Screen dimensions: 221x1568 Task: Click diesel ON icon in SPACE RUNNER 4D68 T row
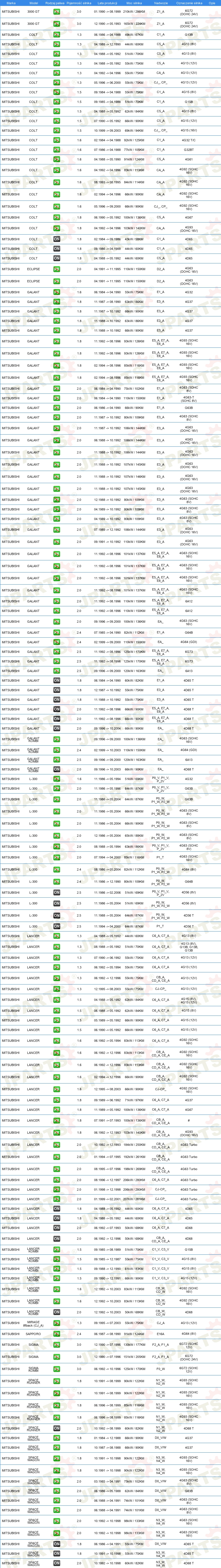(x=56, y=1428)
